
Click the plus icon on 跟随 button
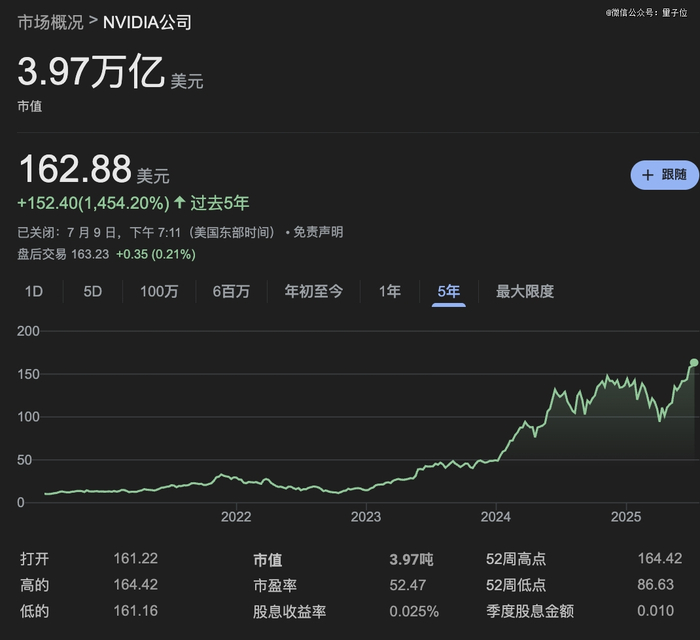647,175
